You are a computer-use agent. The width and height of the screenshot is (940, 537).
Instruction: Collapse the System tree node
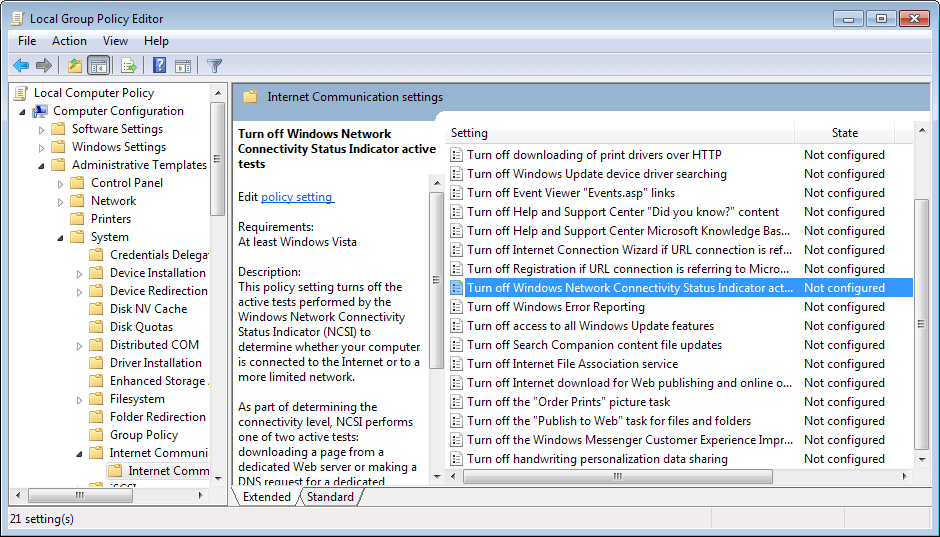(x=61, y=238)
